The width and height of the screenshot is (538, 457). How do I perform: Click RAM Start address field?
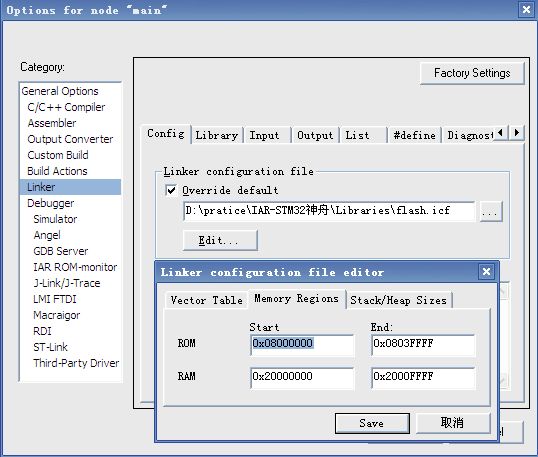point(302,377)
